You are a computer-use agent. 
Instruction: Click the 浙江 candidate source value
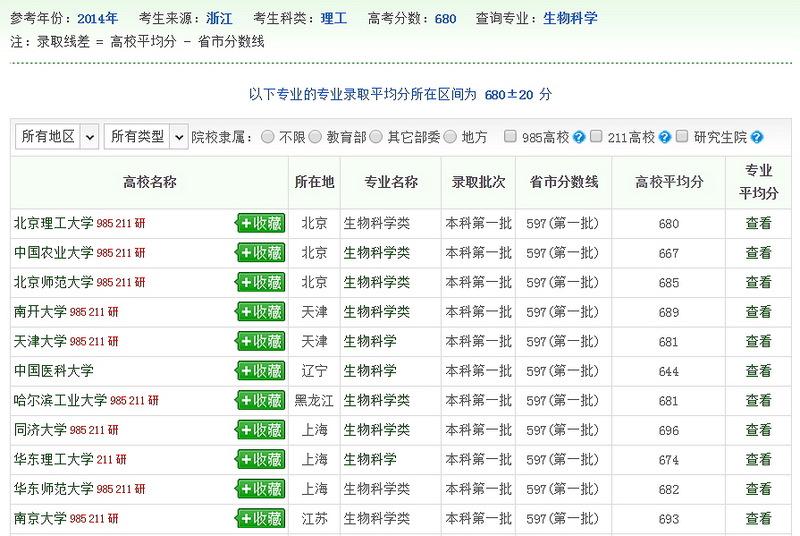click(219, 18)
